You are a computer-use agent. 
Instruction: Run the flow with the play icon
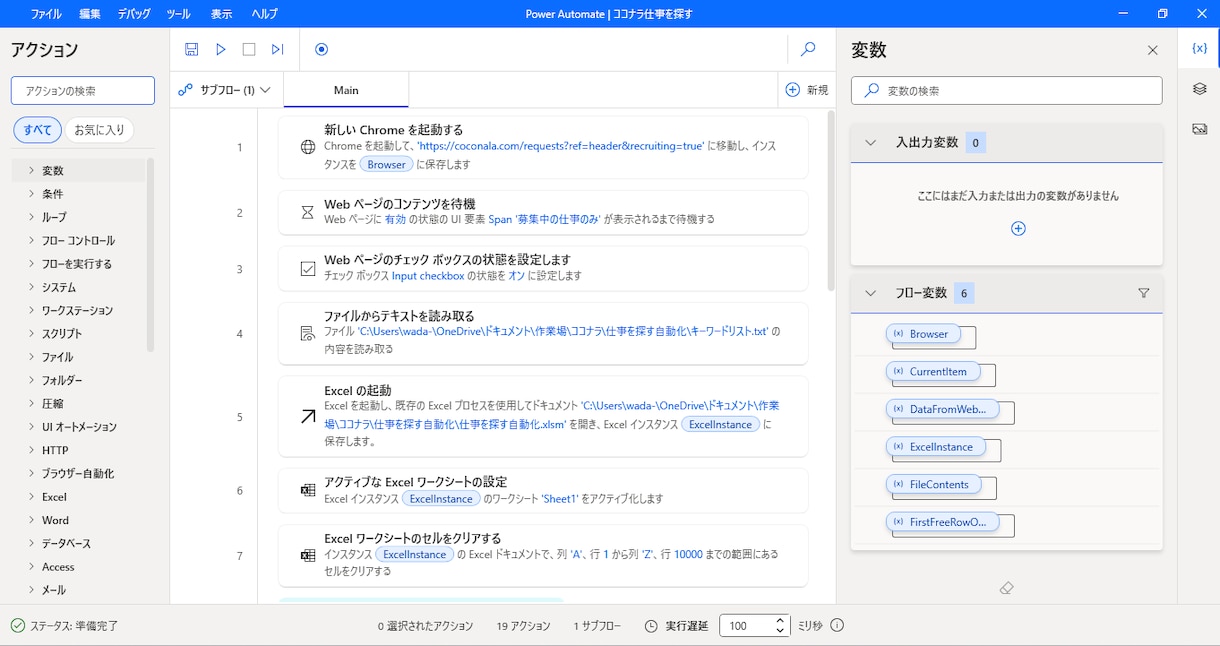[221, 49]
